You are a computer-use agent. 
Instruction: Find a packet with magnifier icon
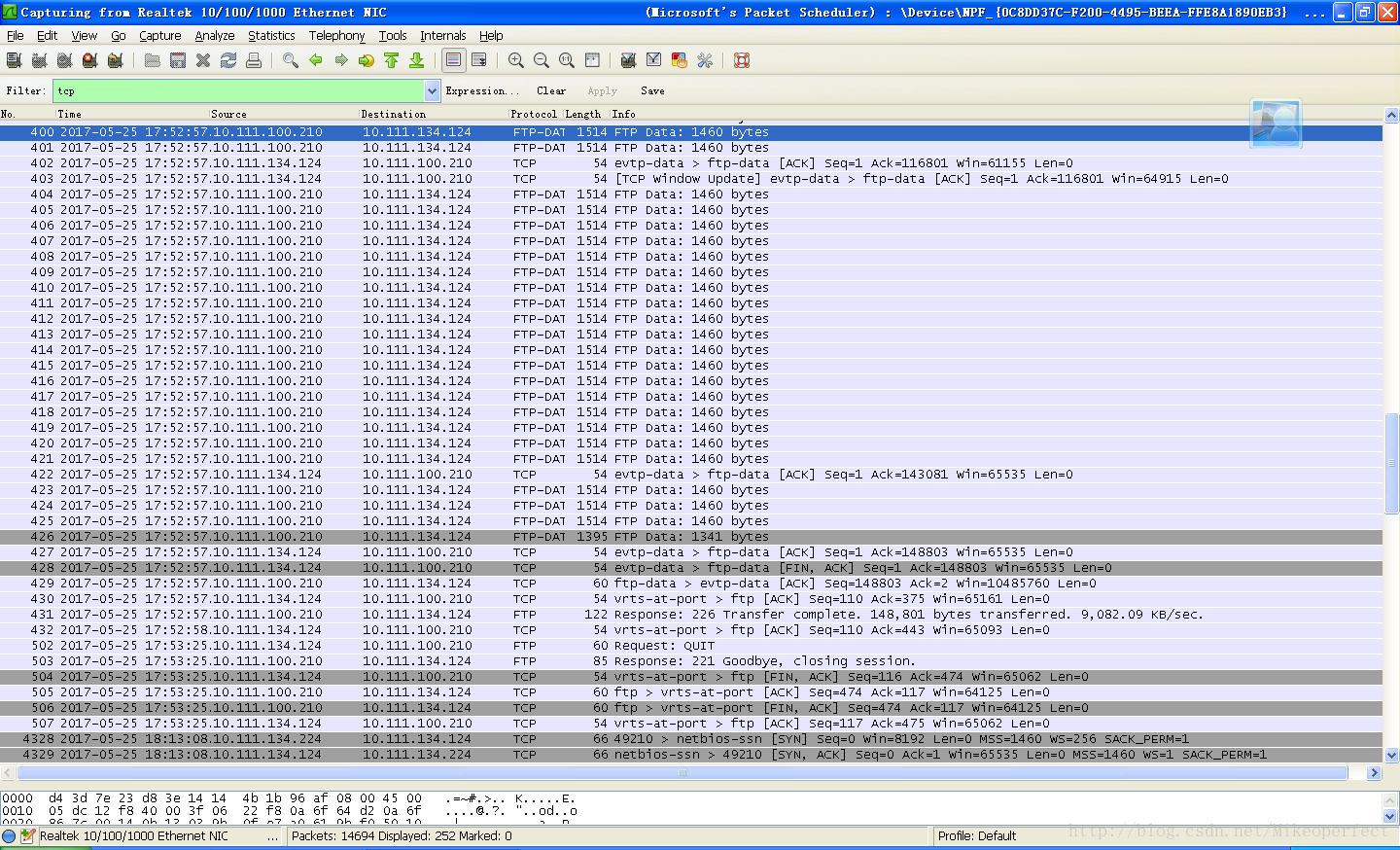click(x=290, y=60)
